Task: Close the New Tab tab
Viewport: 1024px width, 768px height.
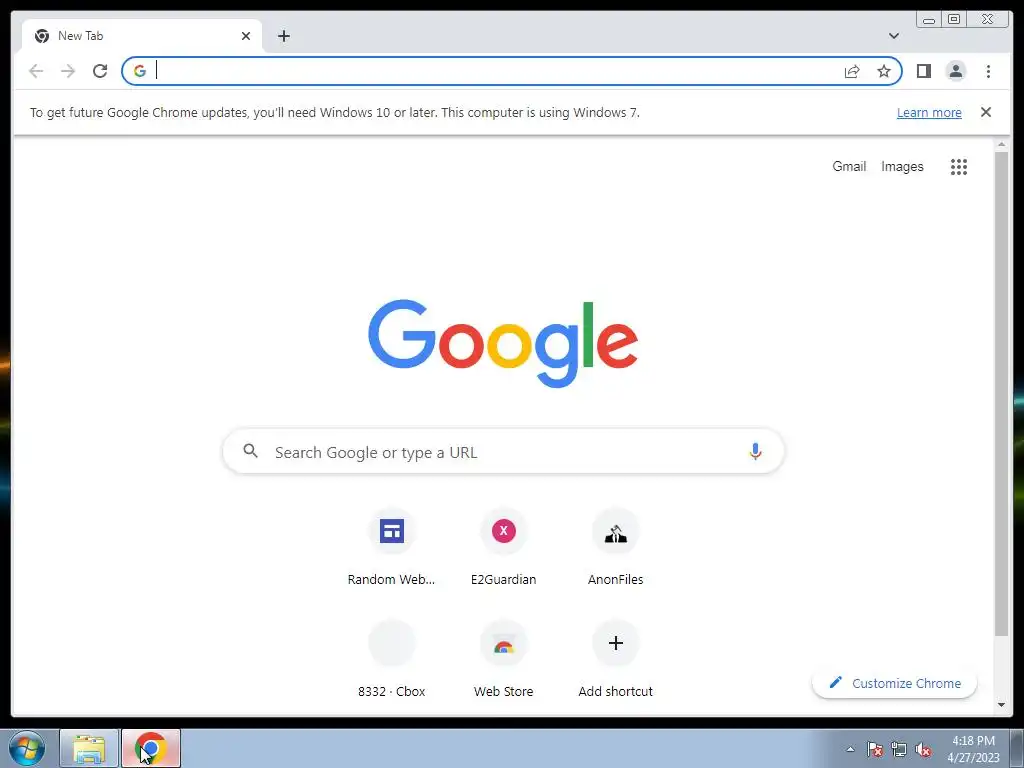Action: click(x=246, y=36)
